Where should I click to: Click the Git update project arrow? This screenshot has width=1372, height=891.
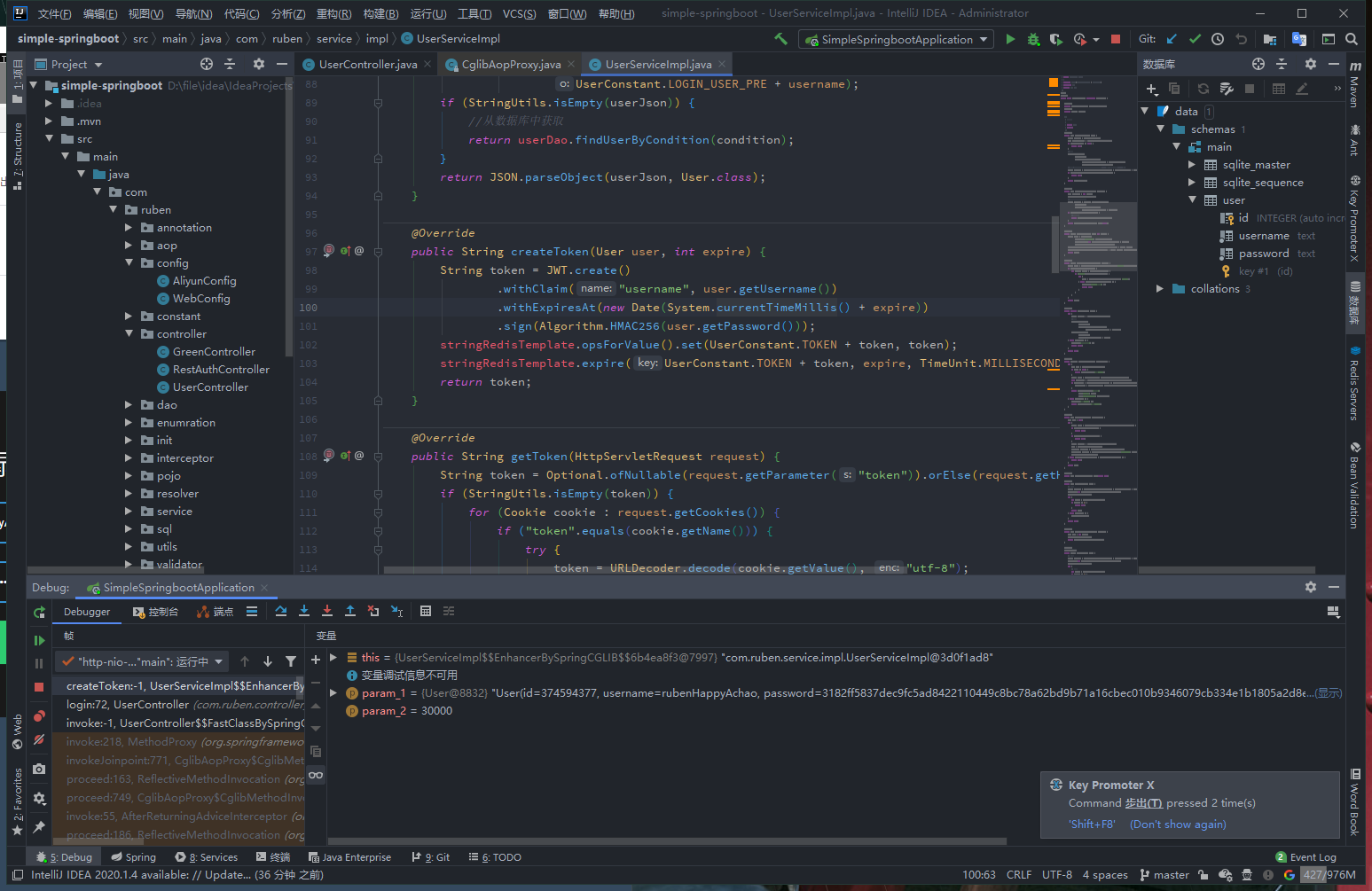[x=1172, y=39]
